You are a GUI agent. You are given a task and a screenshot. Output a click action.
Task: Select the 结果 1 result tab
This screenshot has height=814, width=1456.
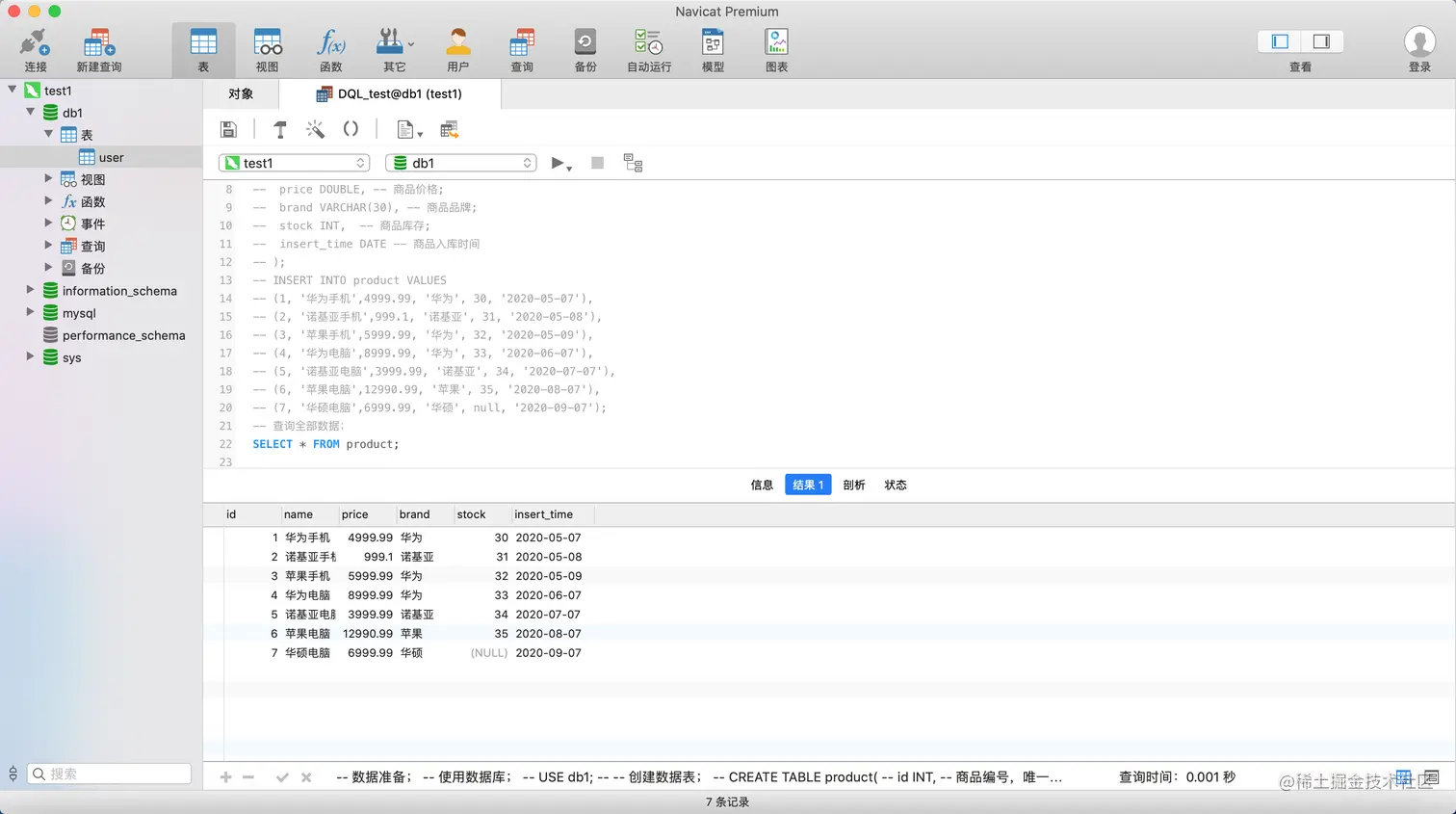pyautogui.click(x=808, y=485)
